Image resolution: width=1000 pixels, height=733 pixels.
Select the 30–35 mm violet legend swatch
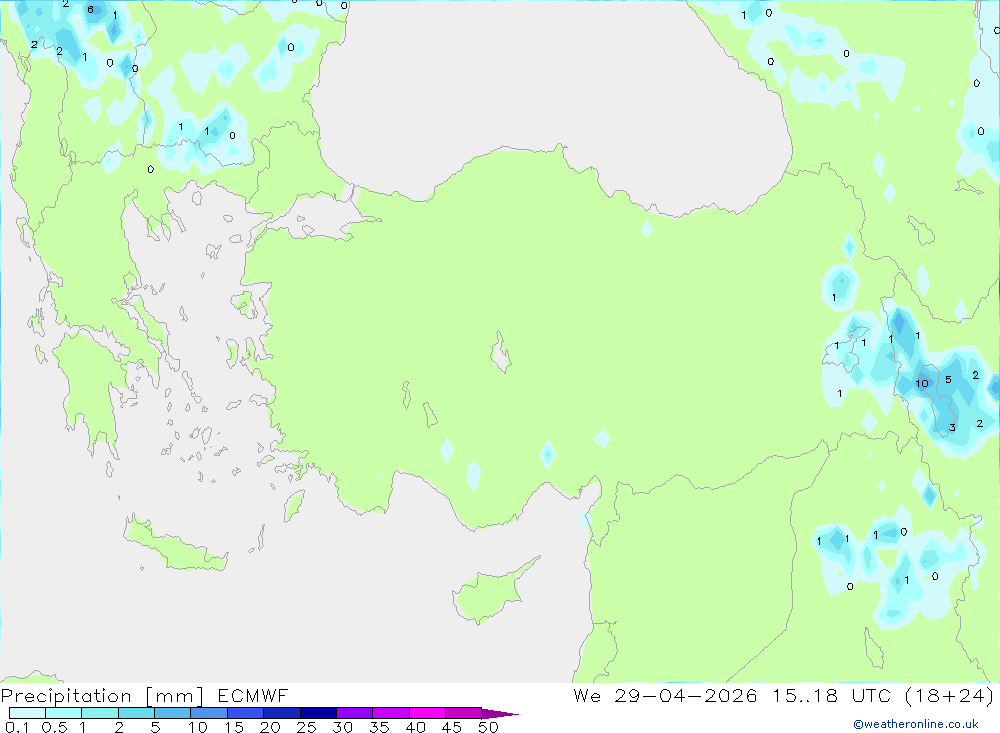(354, 713)
